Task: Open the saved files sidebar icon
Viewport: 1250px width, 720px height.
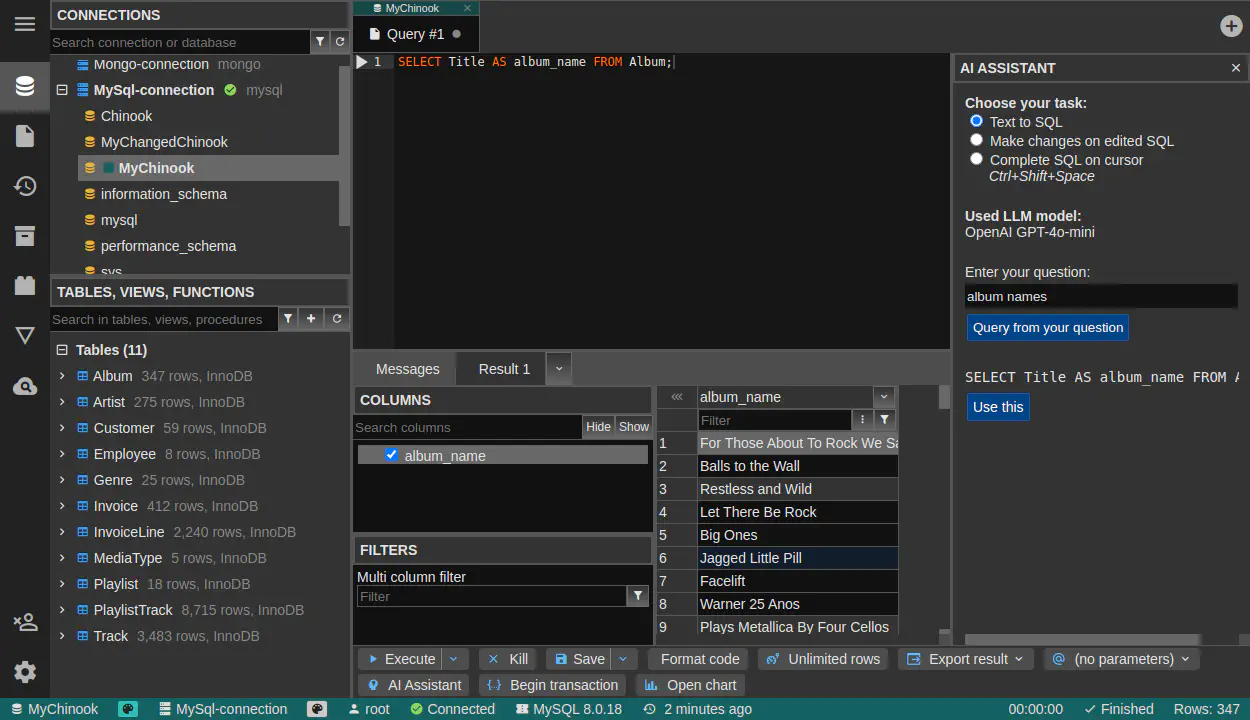Action: coord(25,136)
